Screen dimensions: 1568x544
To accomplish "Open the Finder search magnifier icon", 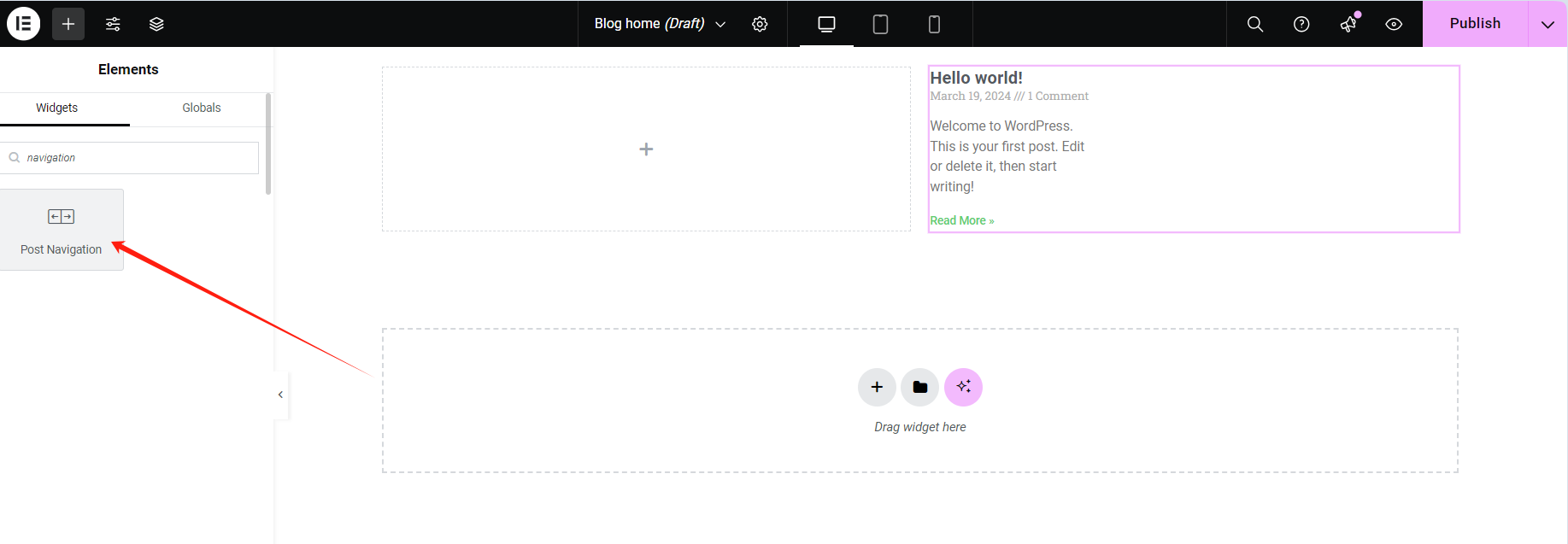I will pos(1254,24).
